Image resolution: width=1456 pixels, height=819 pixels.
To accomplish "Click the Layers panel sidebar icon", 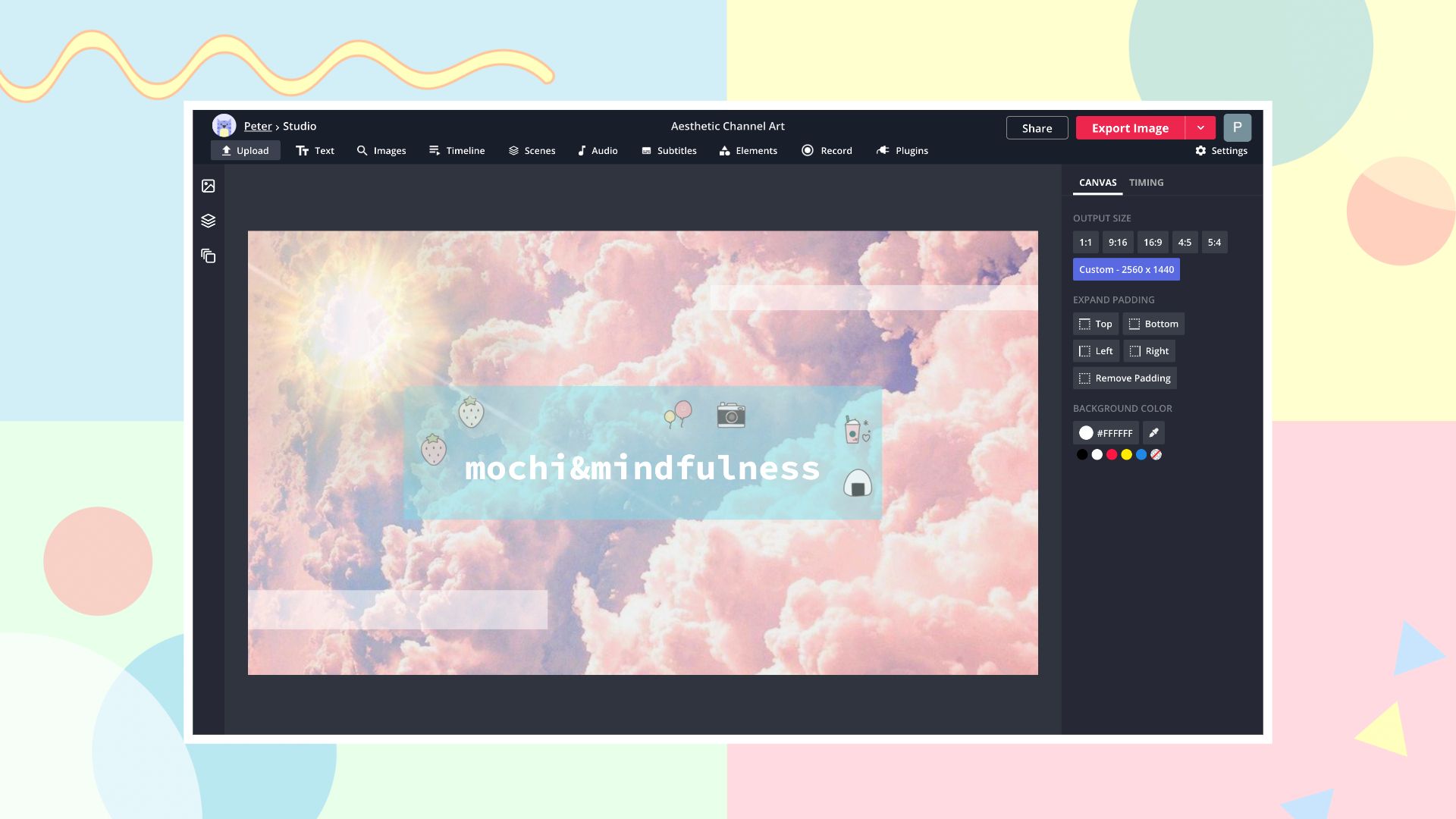I will coord(207,220).
